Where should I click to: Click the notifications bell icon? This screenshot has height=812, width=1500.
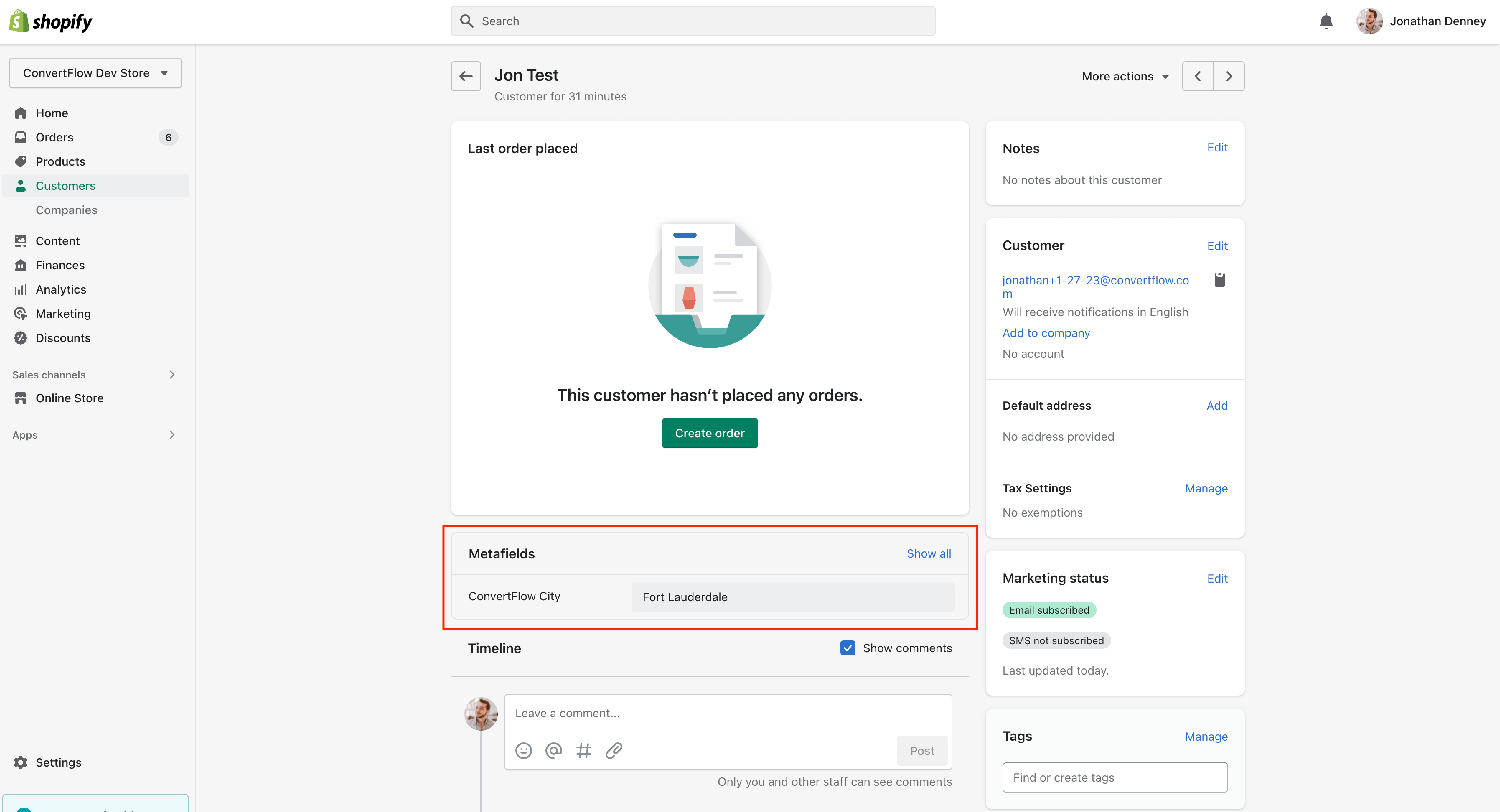pyautogui.click(x=1326, y=21)
